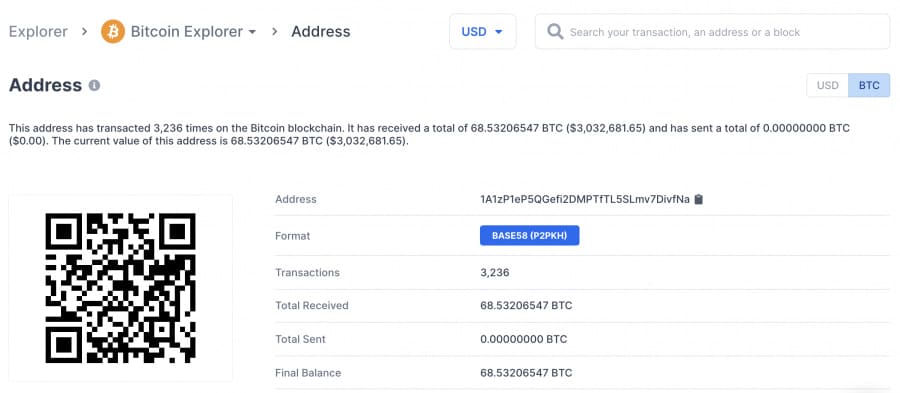Screen dimensions: 900x393
Task: Copy address using the clipboard icon
Action: [x=699, y=200]
